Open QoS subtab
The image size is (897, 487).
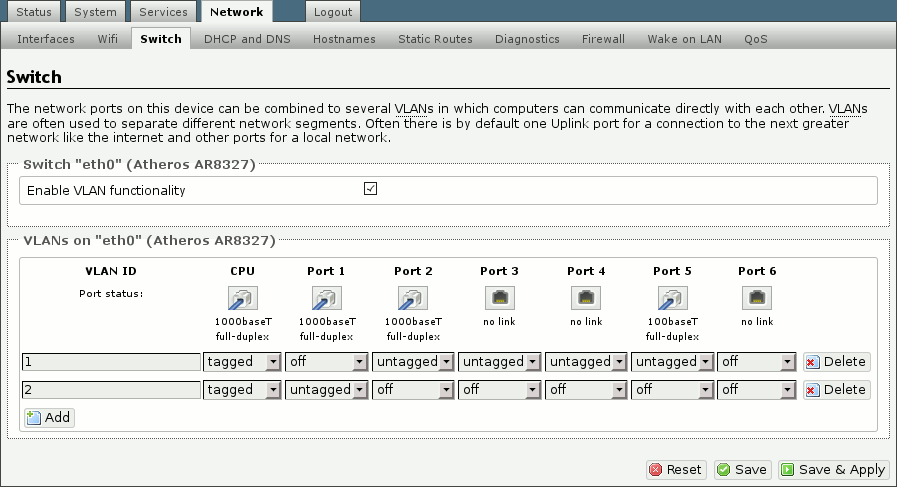(x=756, y=39)
